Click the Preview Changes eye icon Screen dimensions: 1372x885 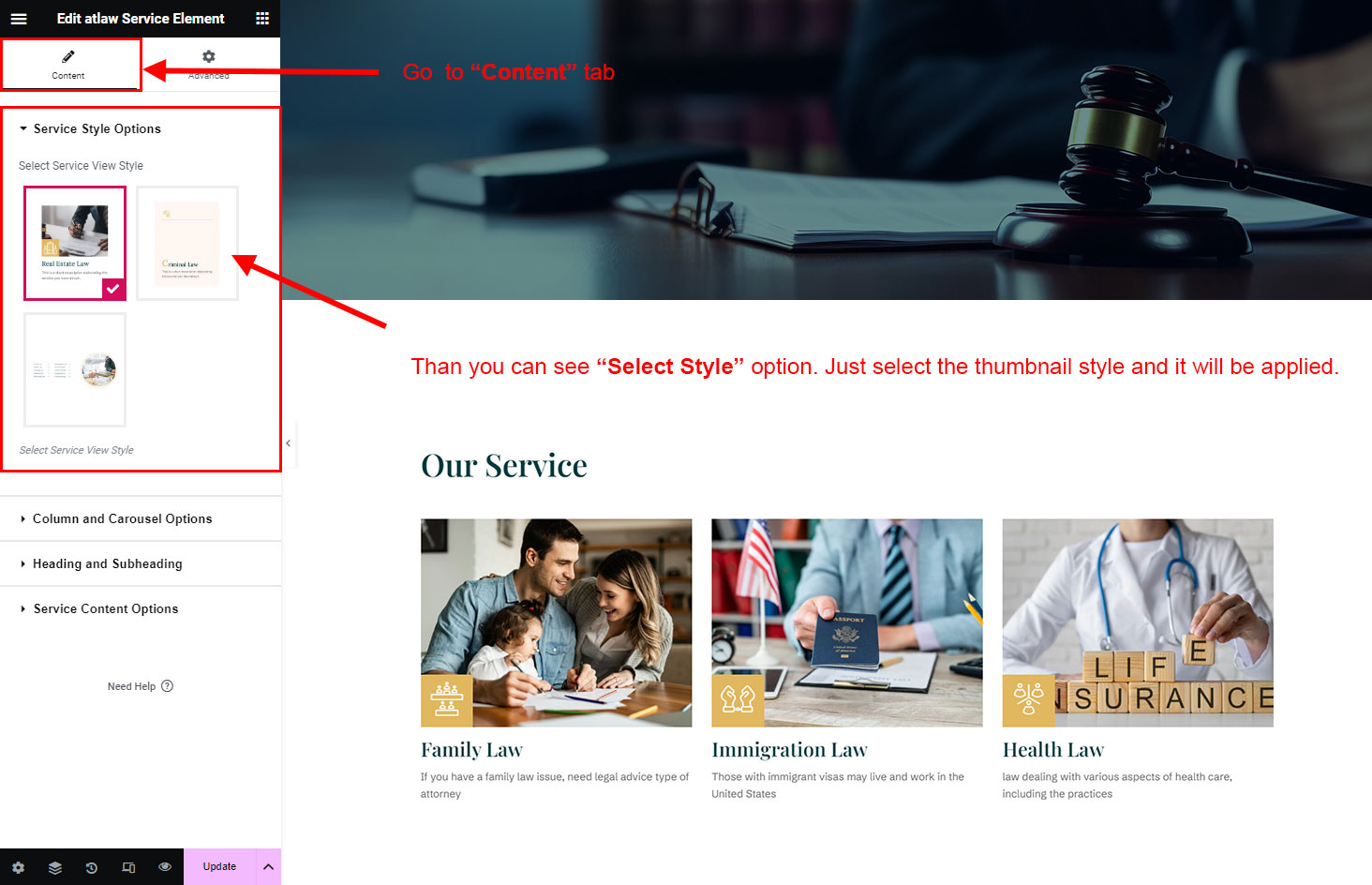165,867
